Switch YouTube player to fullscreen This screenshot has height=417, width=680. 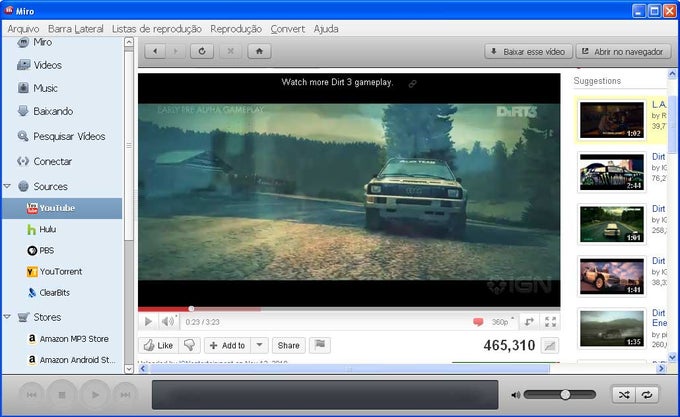point(550,322)
